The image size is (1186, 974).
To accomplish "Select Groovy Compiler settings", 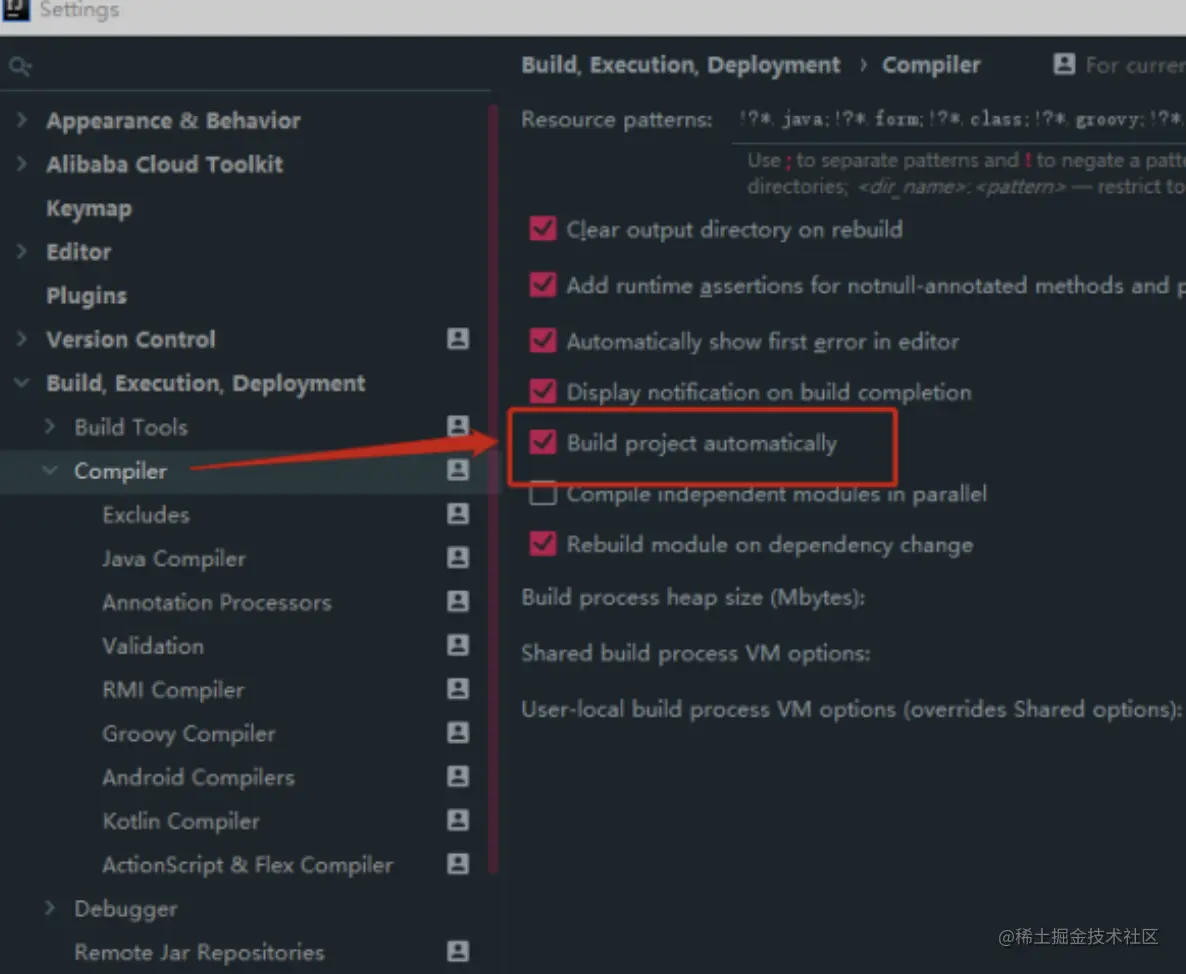I will click(189, 734).
